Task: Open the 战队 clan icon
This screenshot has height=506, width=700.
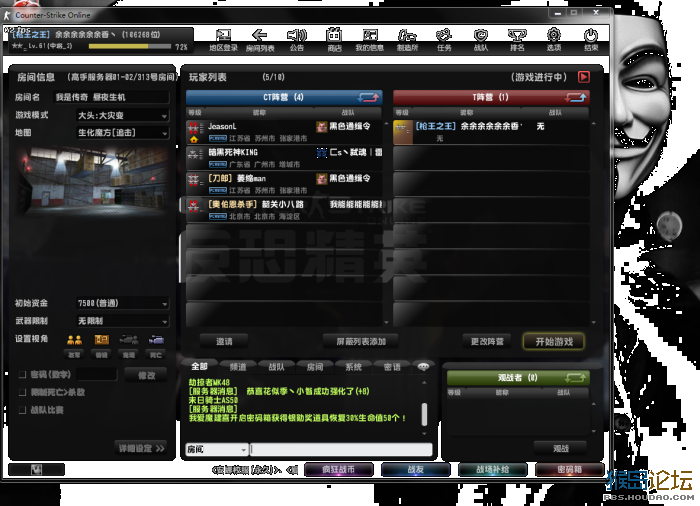Action: coord(481,40)
